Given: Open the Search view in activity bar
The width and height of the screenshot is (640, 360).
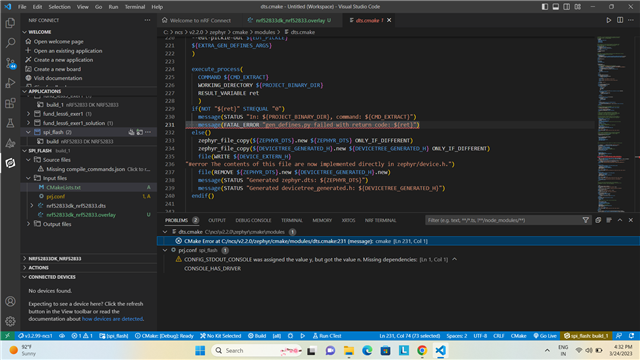Looking at the screenshot, I should pos(10,43).
